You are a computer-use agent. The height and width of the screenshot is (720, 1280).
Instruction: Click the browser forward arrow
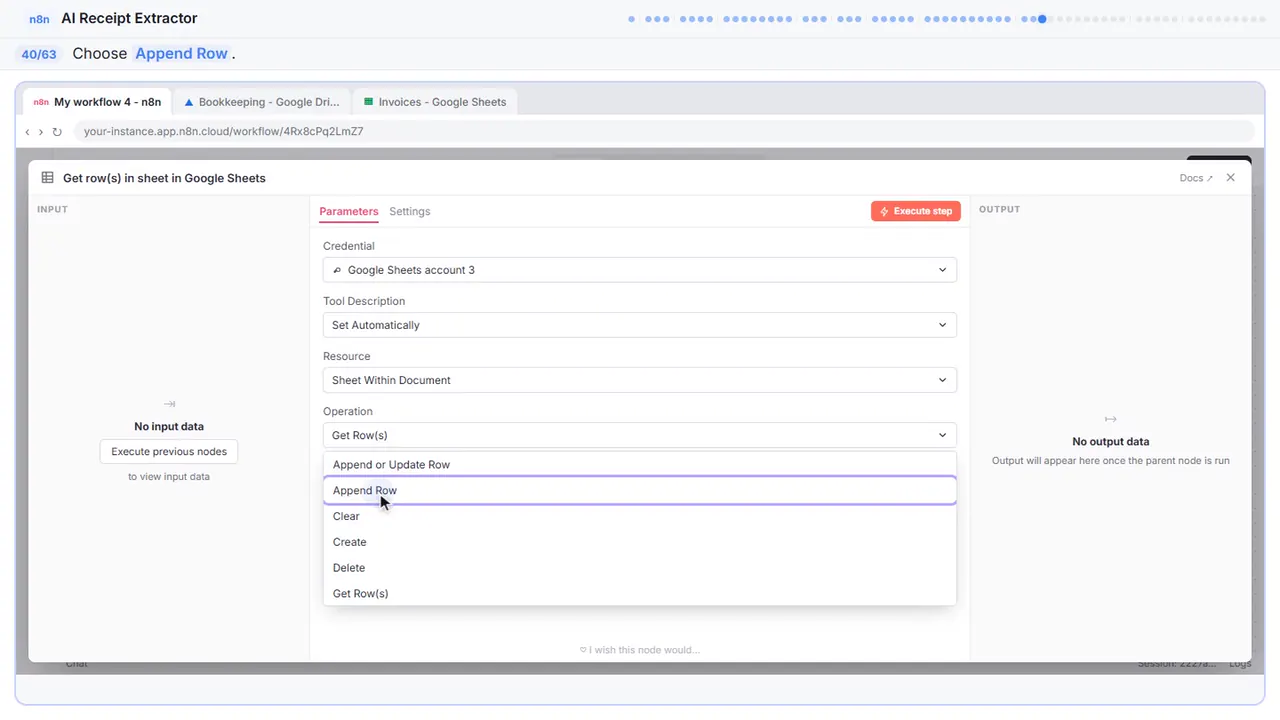point(41,132)
